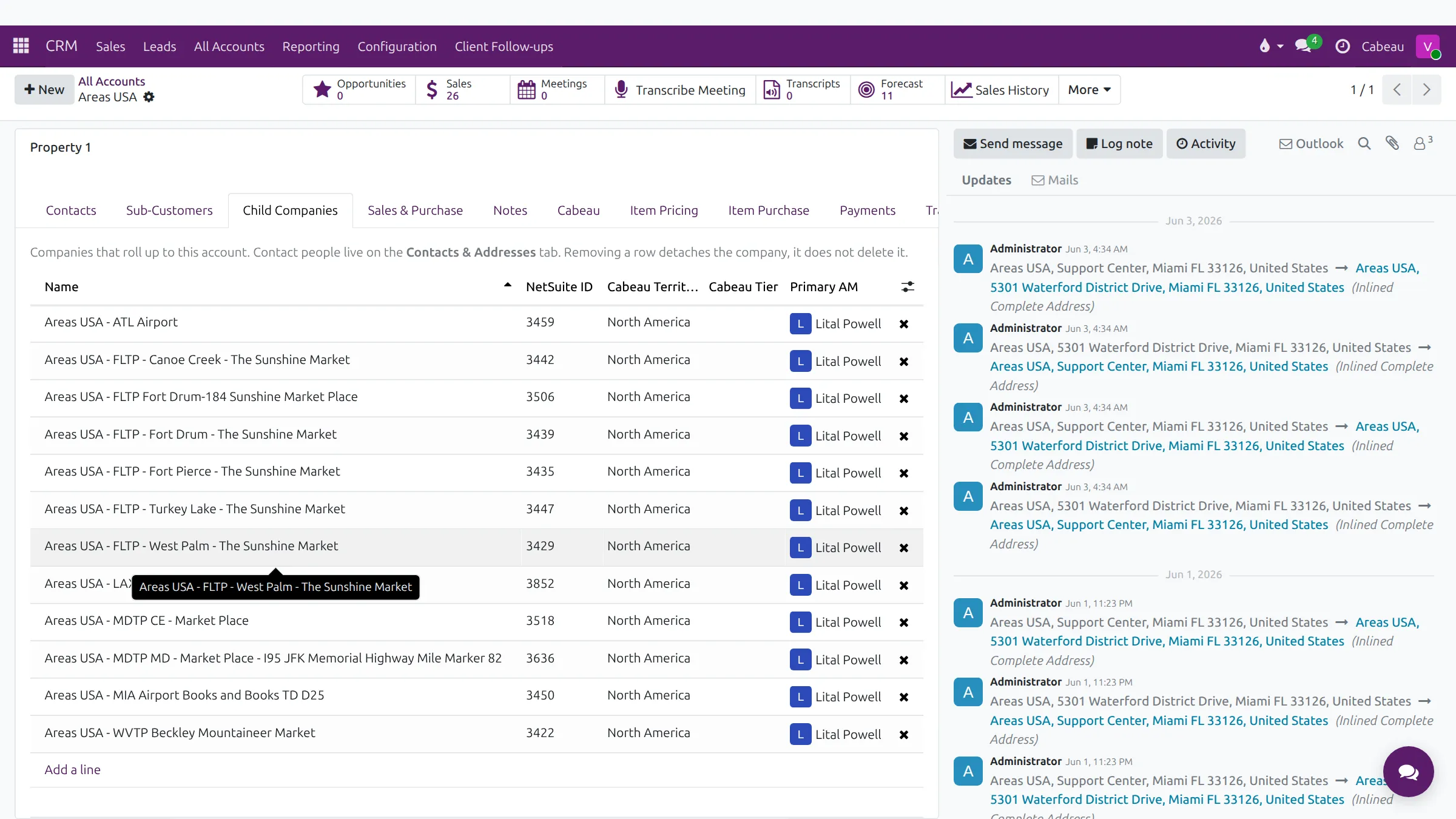This screenshot has width=1456, height=819.
Task: Open the conversations chat bubble icon
Action: (1303, 46)
